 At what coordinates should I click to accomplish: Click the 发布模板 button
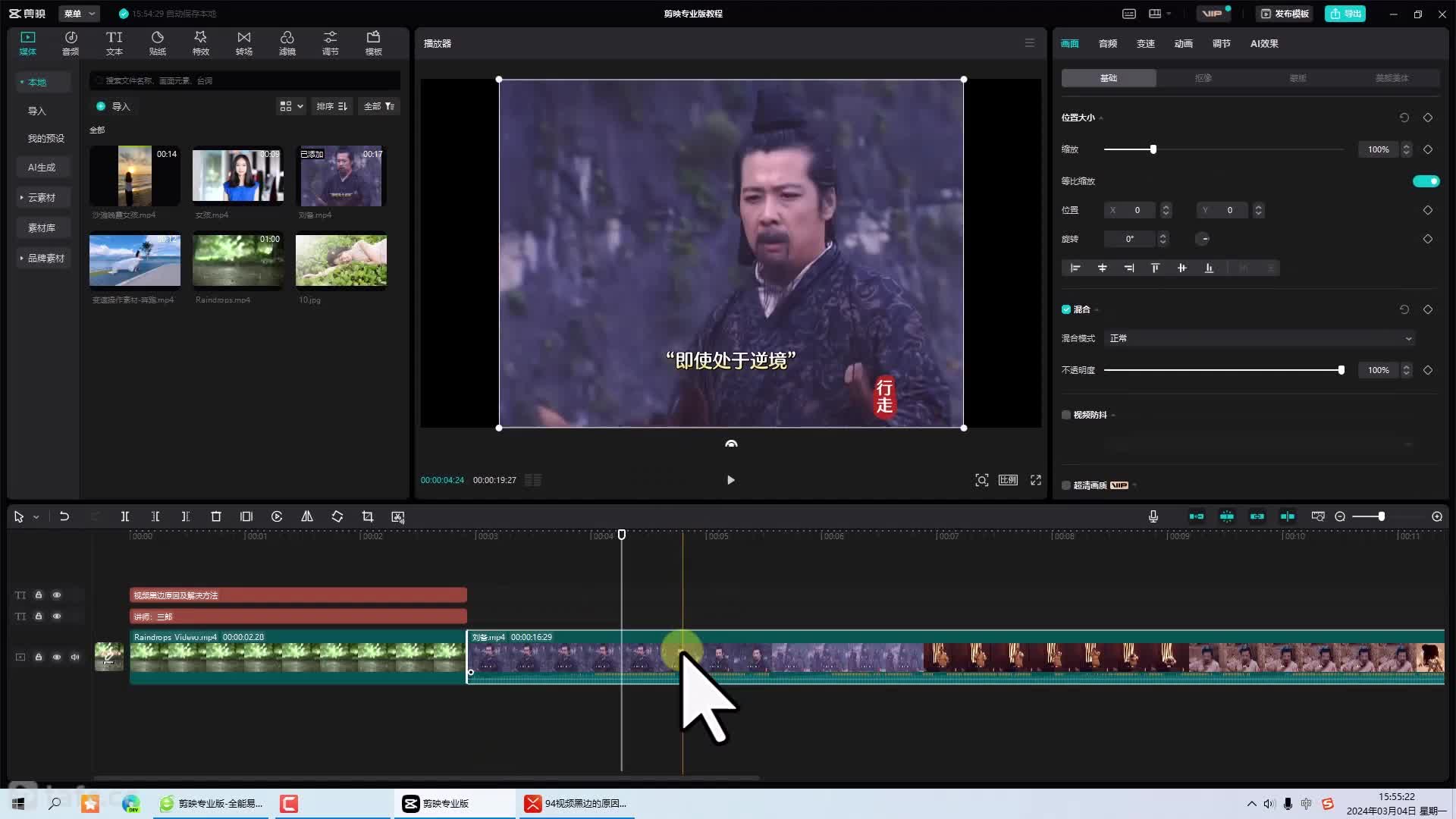(1285, 14)
